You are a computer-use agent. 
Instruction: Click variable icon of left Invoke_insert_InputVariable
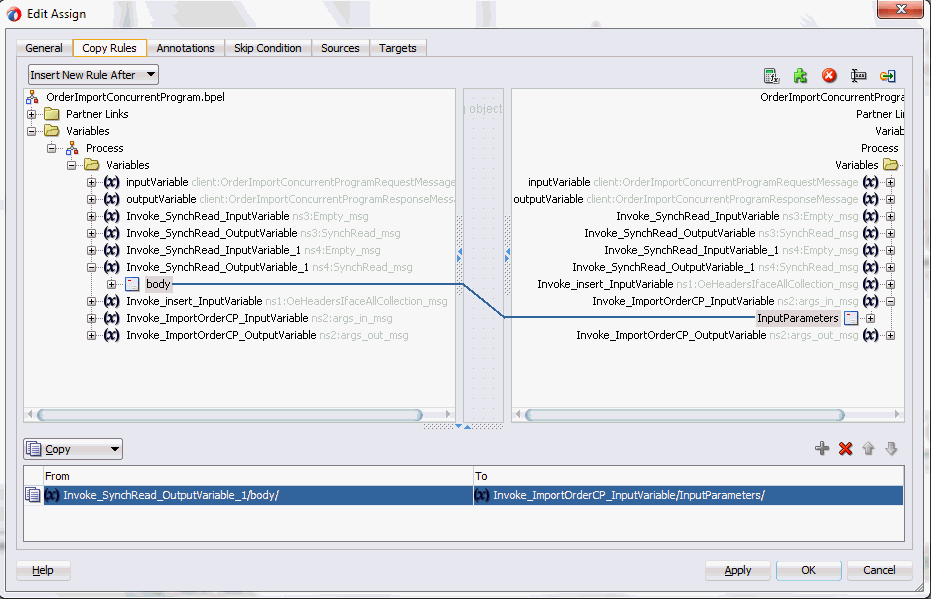[112, 302]
